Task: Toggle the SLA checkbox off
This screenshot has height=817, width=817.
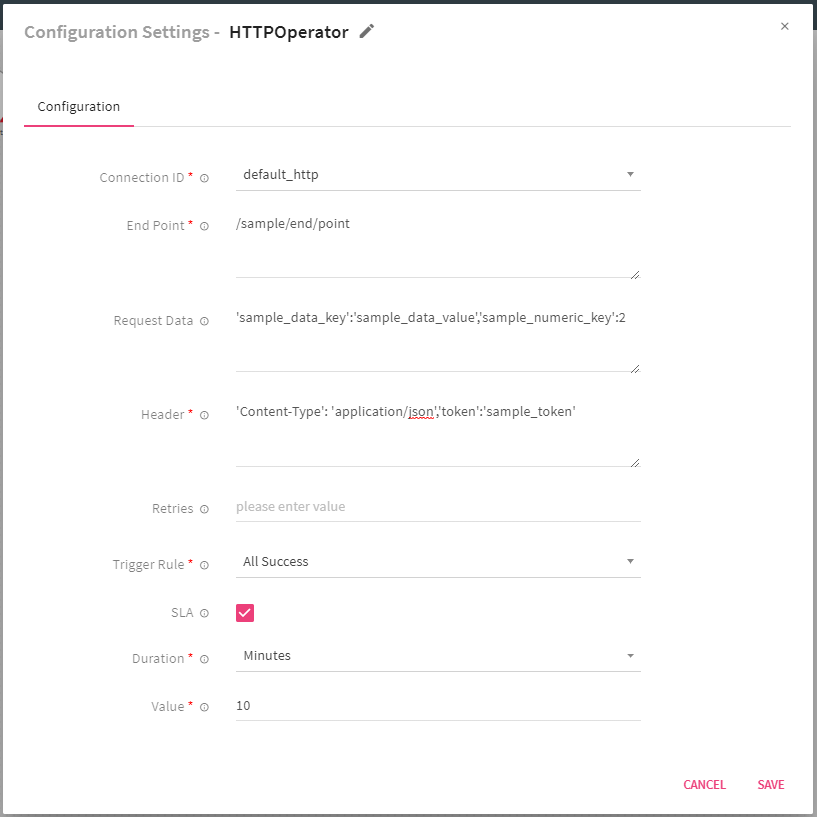Action: pos(244,612)
